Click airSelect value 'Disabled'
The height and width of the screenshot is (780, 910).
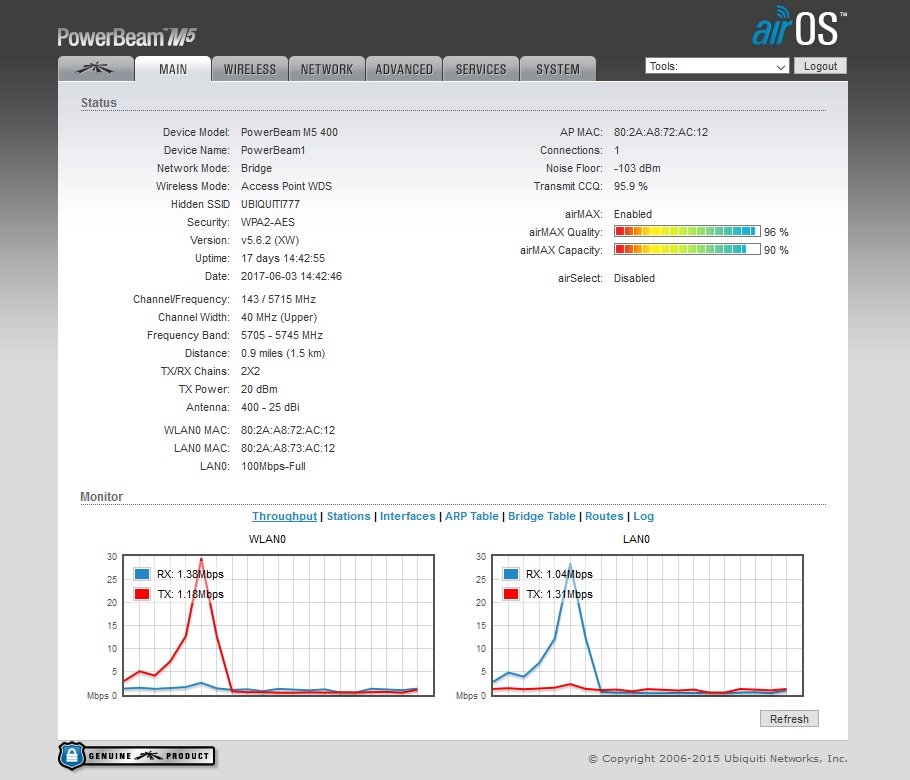[634, 279]
